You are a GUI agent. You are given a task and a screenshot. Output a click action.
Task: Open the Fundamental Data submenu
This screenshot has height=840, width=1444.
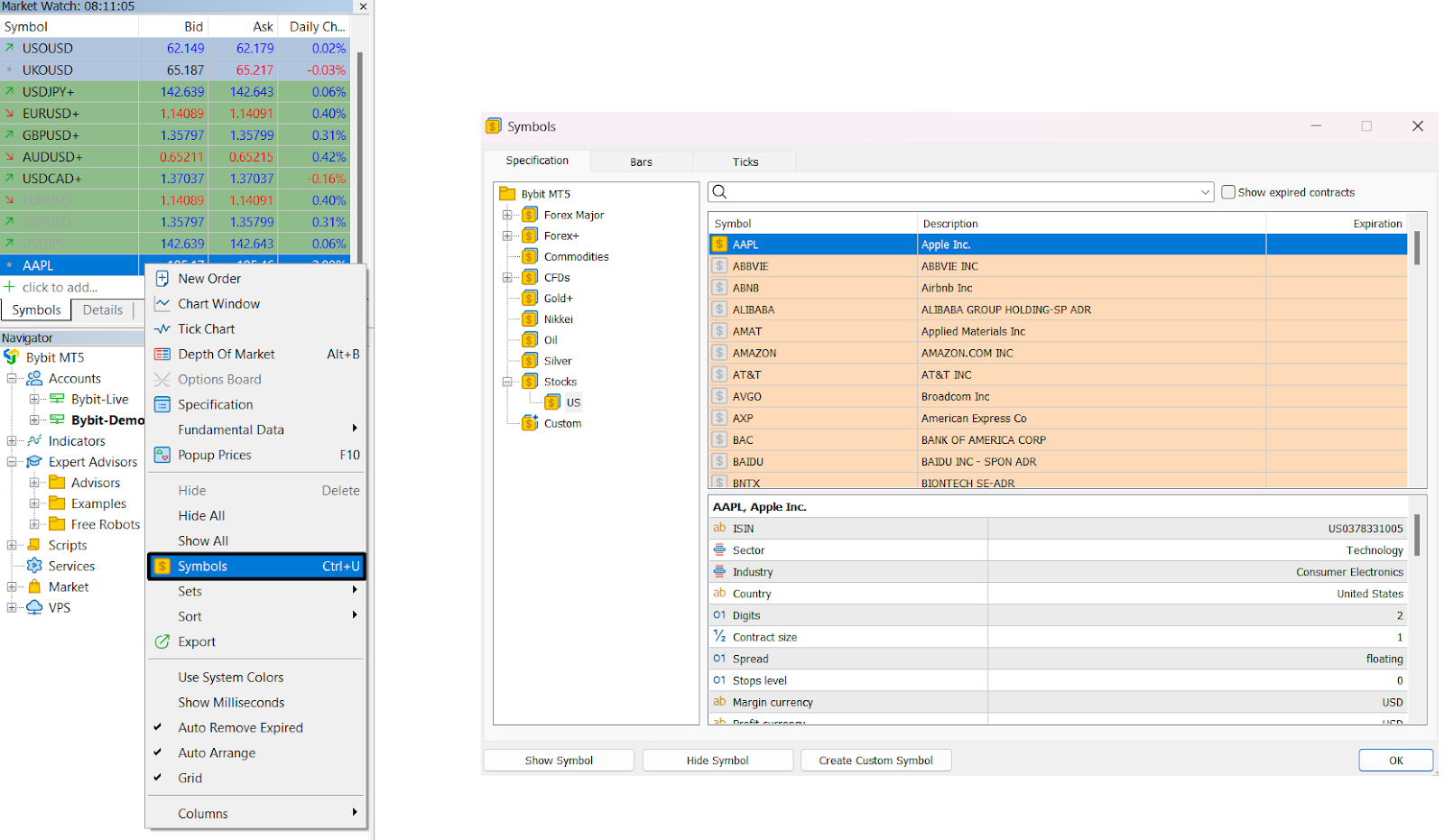(x=256, y=430)
